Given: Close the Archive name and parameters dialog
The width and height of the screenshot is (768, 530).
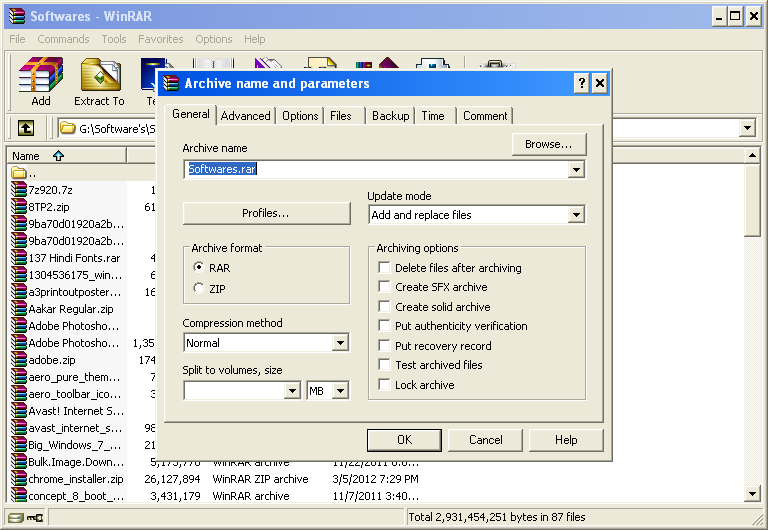Looking at the screenshot, I should click(x=600, y=83).
